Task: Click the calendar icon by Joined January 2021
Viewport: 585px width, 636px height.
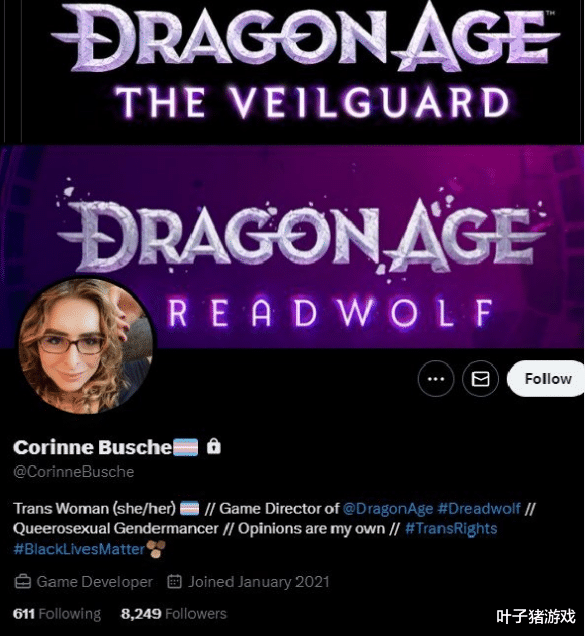Action: pos(174,582)
